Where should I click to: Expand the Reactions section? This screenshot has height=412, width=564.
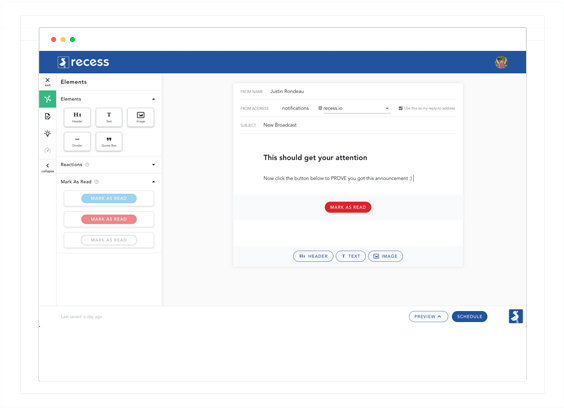pyautogui.click(x=154, y=165)
